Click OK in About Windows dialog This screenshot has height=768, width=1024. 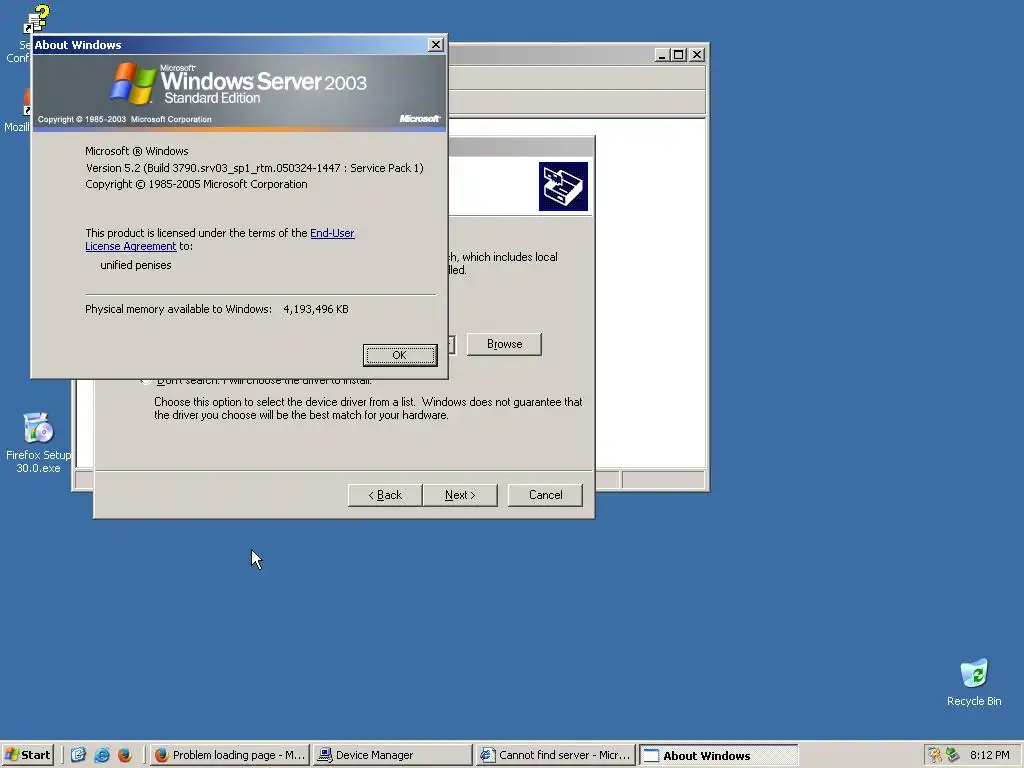pos(400,355)
